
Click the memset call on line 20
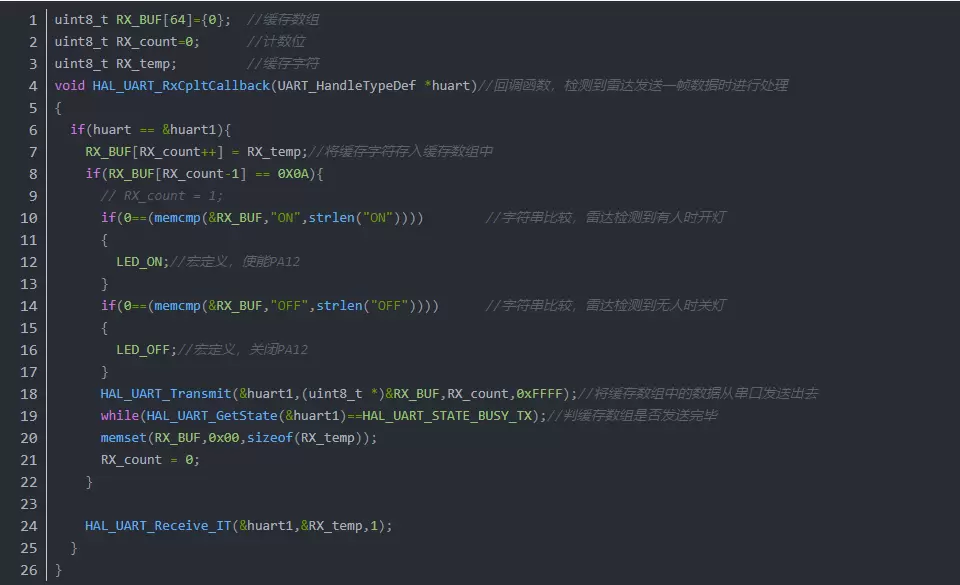click(x=123, y=438)
